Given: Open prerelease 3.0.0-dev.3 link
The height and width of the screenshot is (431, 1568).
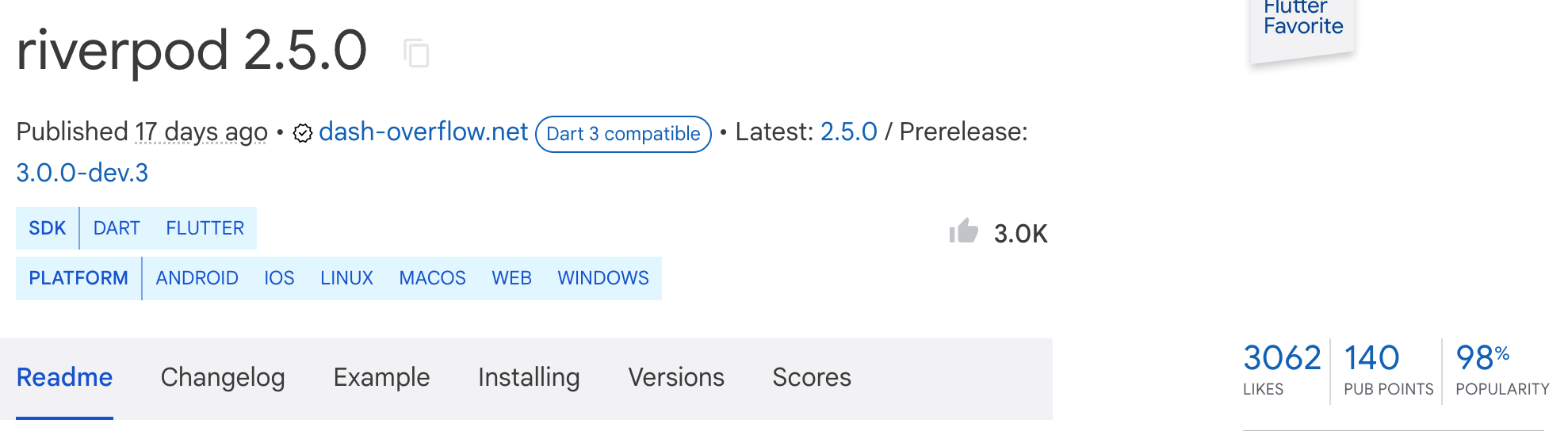Looking at the screenshot, I should tap(82, 173).
